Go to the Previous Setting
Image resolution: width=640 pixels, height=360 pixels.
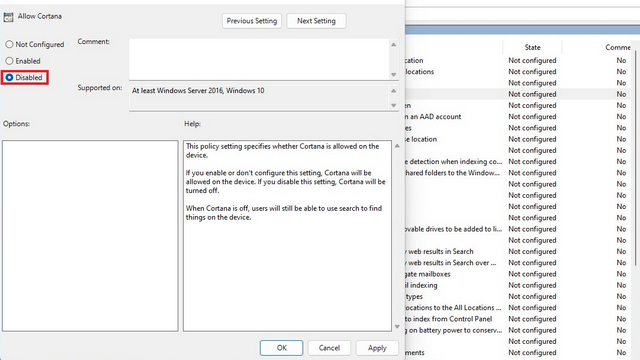click(x=252, y=21)
